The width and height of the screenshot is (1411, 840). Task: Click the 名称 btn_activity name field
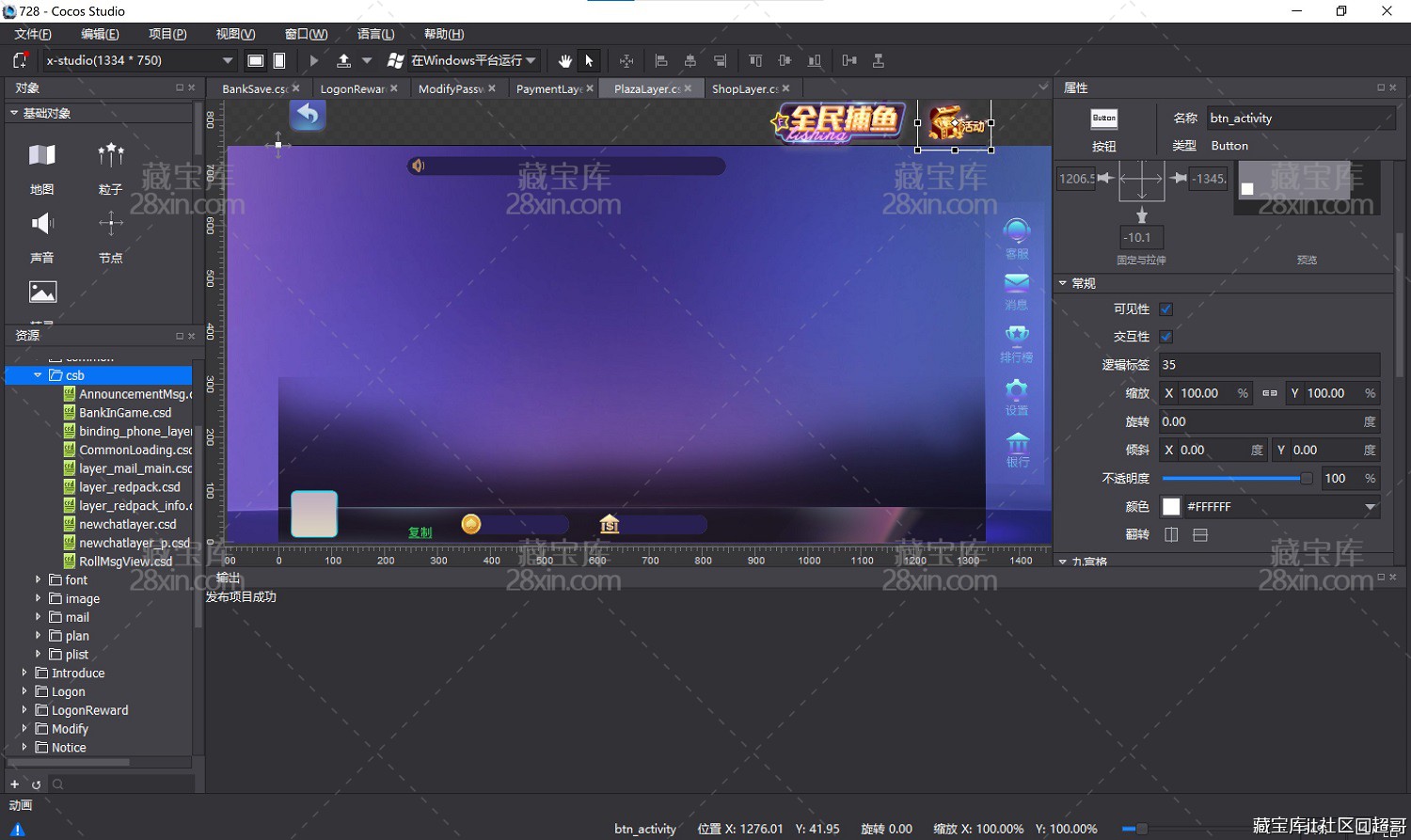tap(1300, 119)
